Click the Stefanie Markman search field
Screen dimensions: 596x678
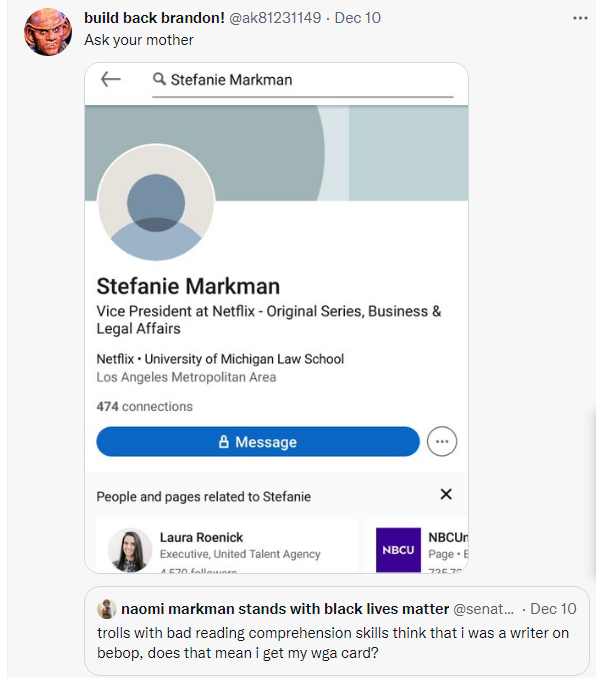303,81
